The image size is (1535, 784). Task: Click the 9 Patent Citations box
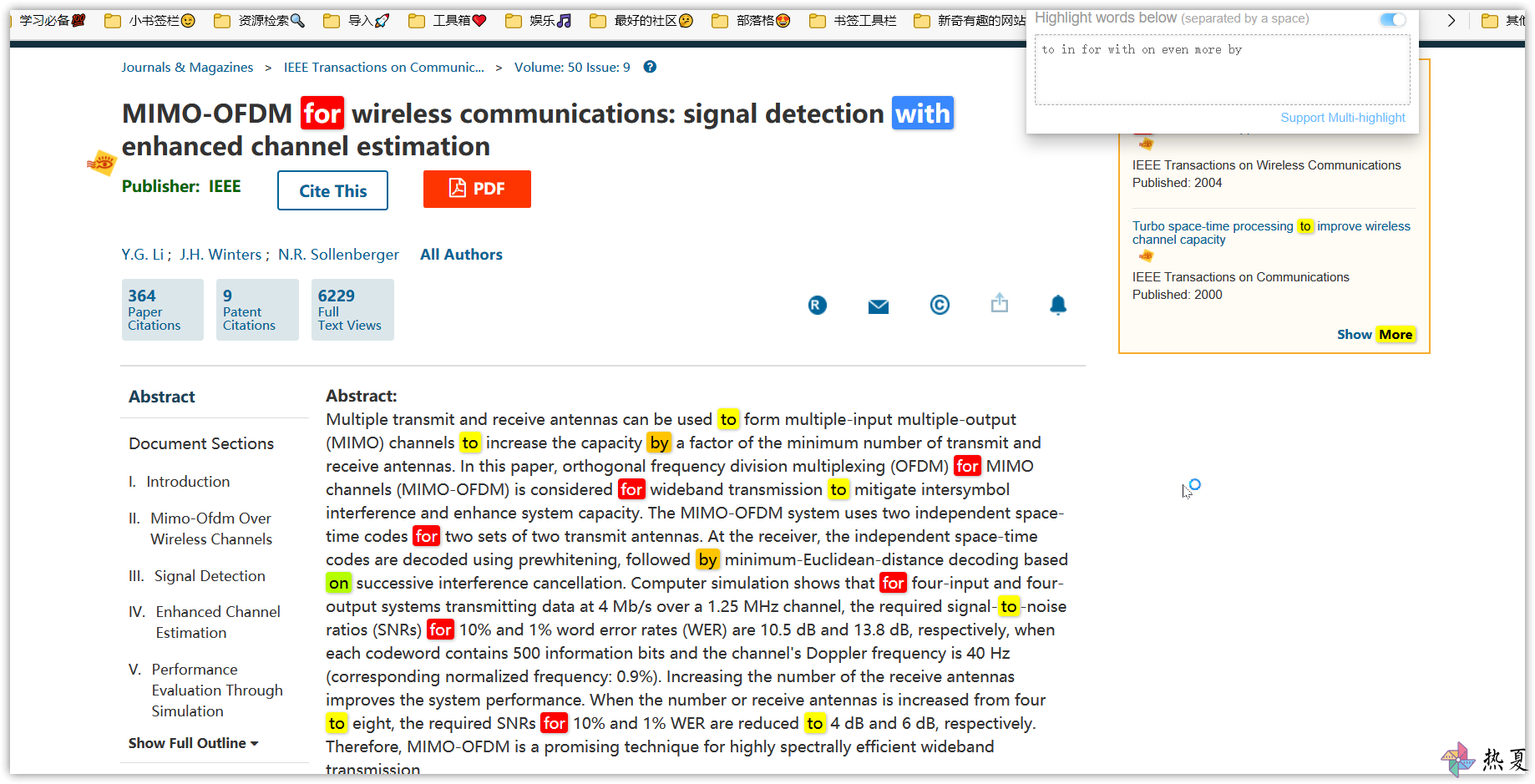click(x=257, y=310)
